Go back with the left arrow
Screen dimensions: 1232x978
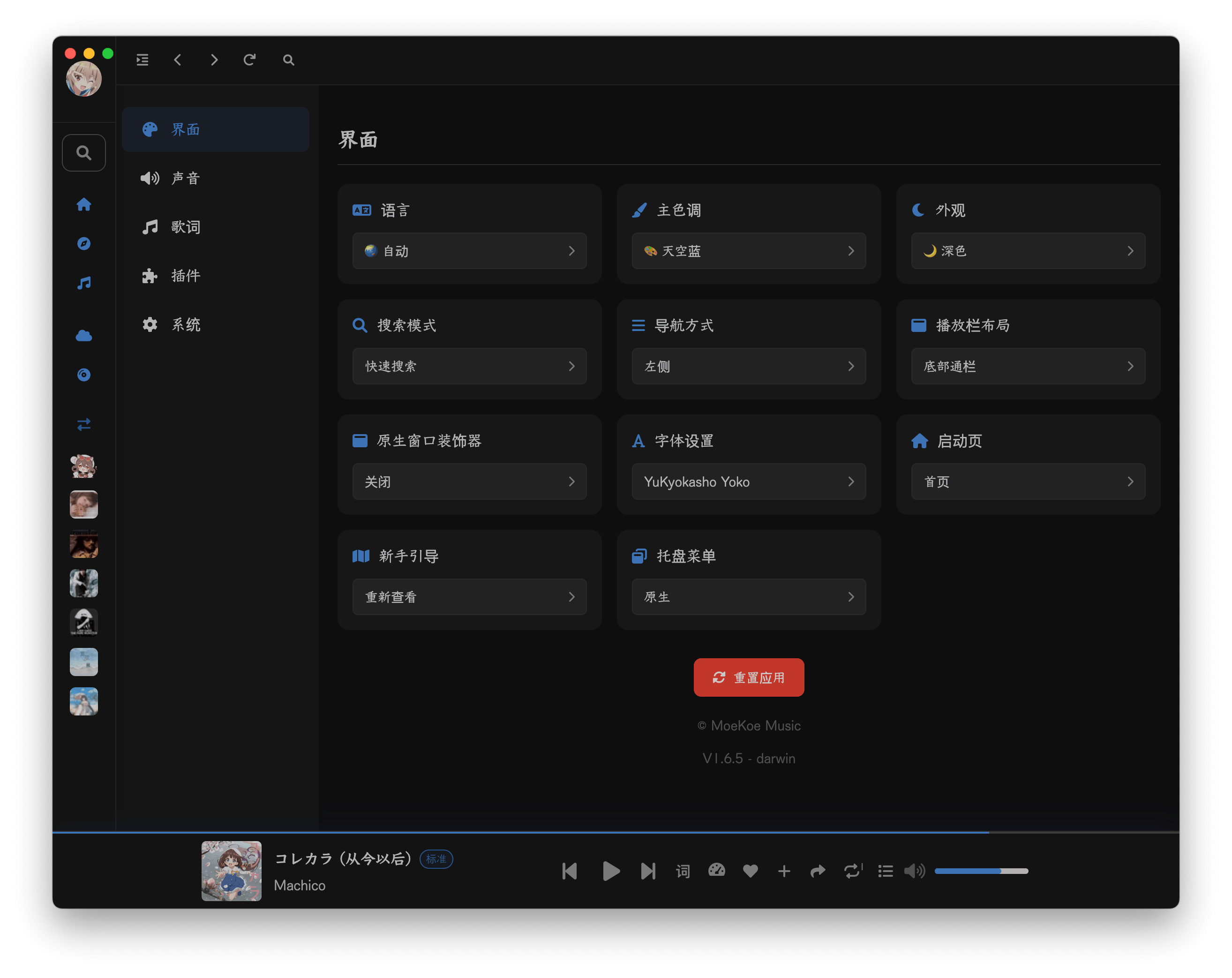point(178,60)
